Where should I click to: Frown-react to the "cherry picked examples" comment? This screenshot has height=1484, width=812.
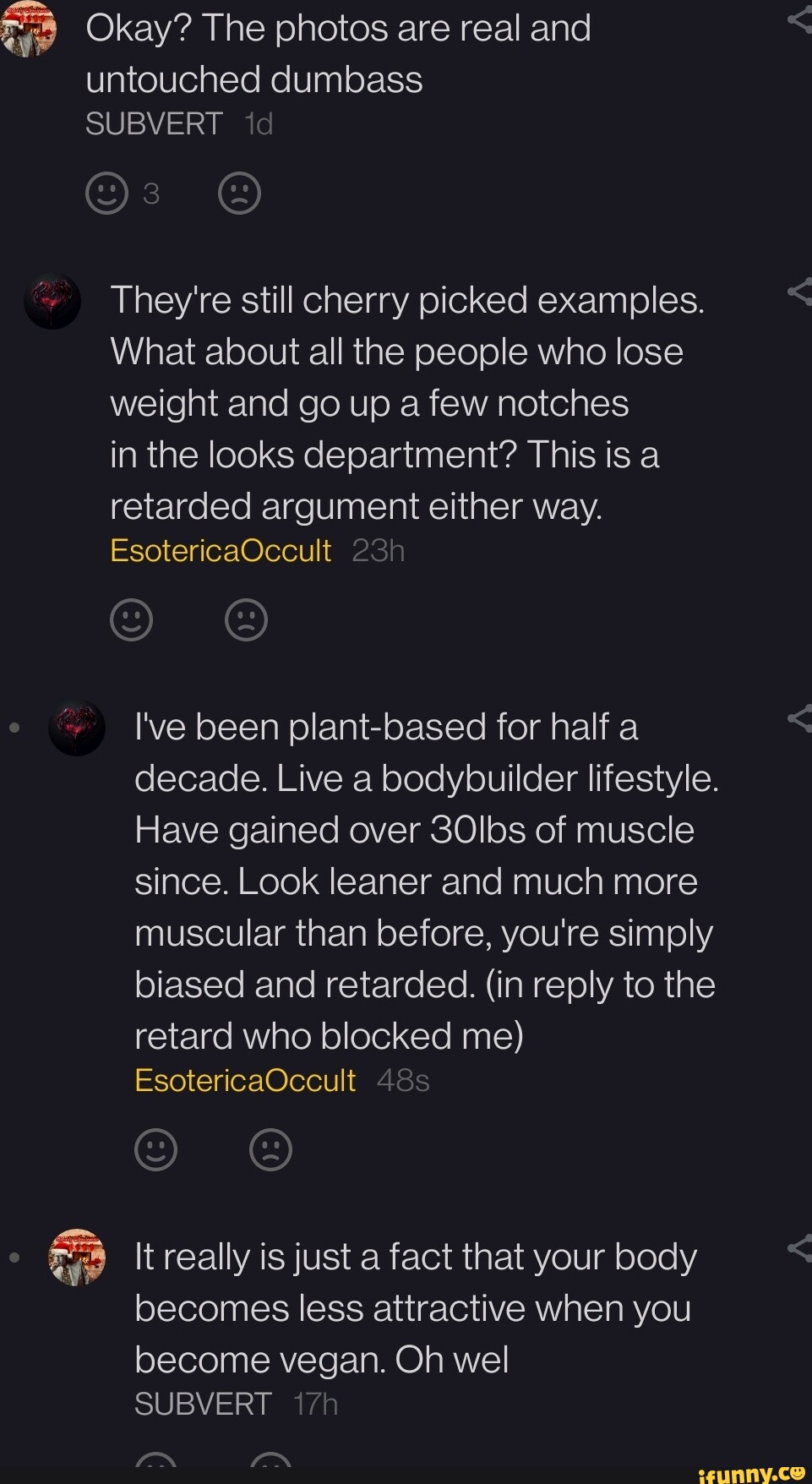point(246,620)
